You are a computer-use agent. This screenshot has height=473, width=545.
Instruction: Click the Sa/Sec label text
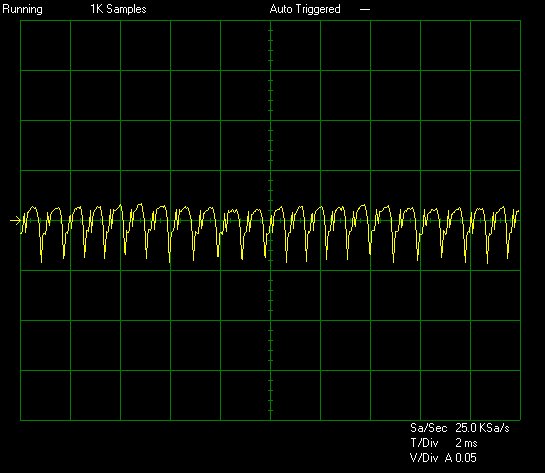coord(429,428)
